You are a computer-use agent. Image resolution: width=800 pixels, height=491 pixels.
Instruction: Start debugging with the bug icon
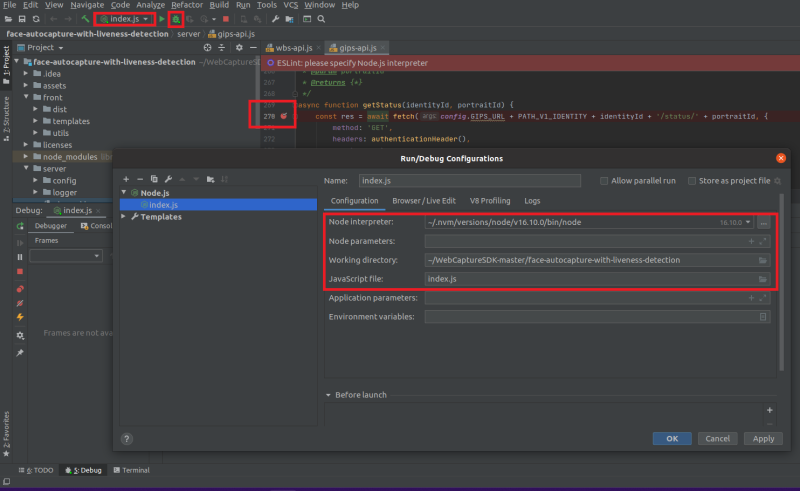tap(176, 19)
